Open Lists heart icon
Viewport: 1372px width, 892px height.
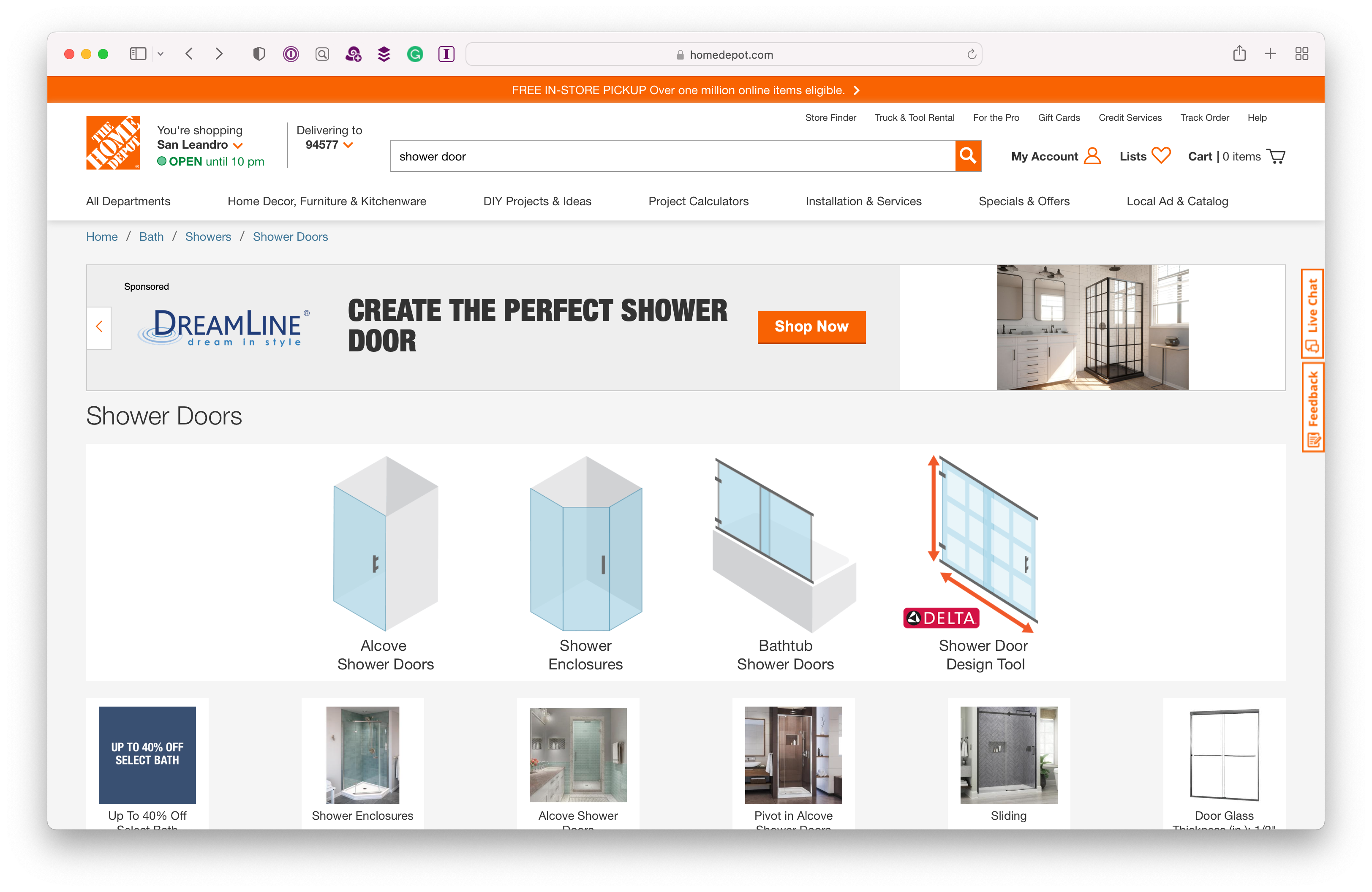pos(1161,155)
